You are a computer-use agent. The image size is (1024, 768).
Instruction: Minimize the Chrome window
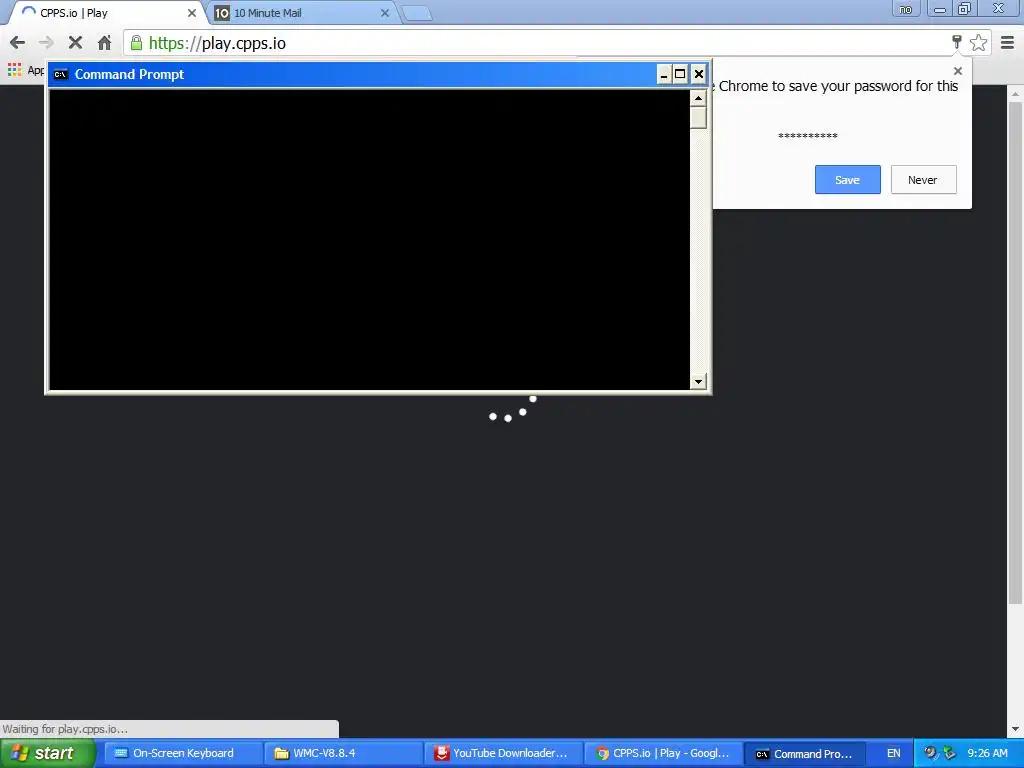click(x=940, y=8)
